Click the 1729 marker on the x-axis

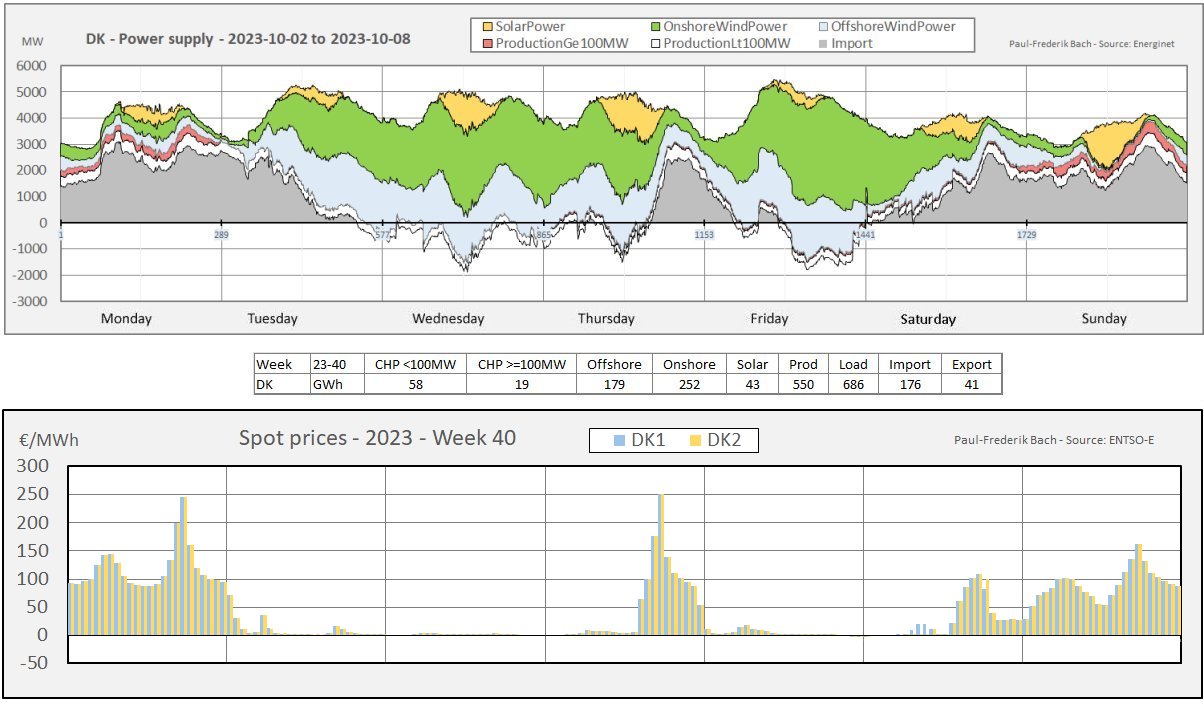point(1027,236)
